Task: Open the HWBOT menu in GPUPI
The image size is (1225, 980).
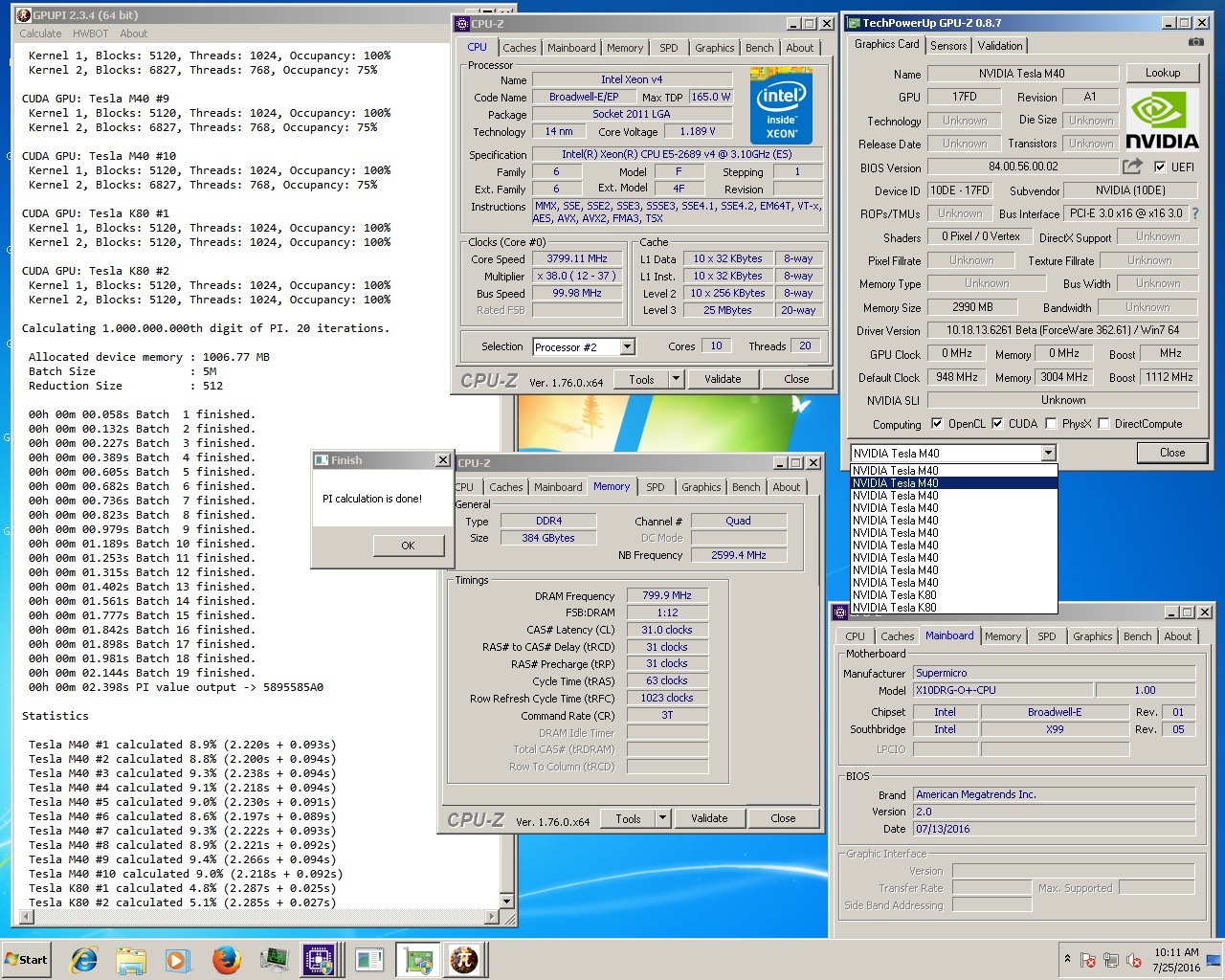Action: click(90, 33)
